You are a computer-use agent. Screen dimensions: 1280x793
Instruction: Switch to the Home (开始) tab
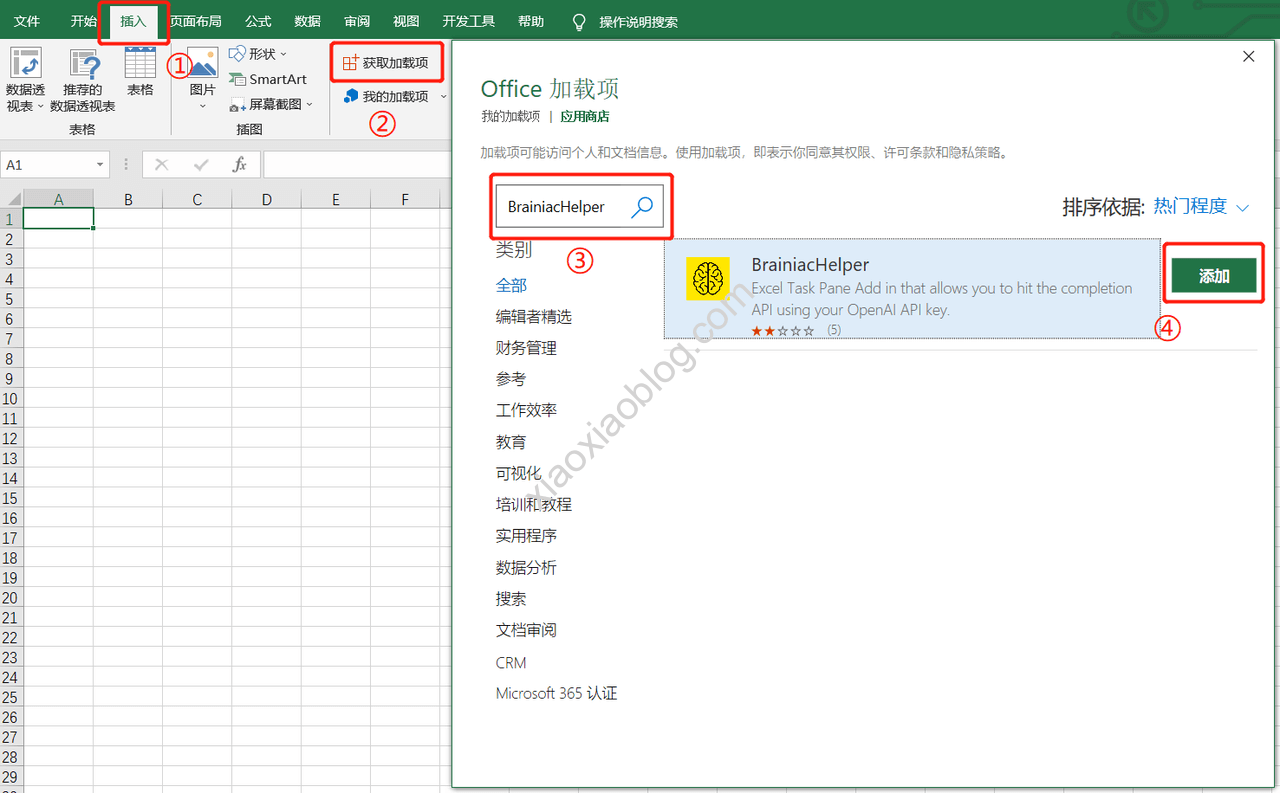coord(84,21)
